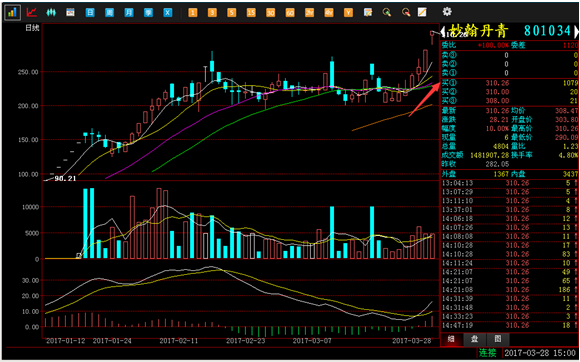This screenshot has width=580, height=362.
Task: Go to previous stock with left arrow
Action: coord(443,31)
